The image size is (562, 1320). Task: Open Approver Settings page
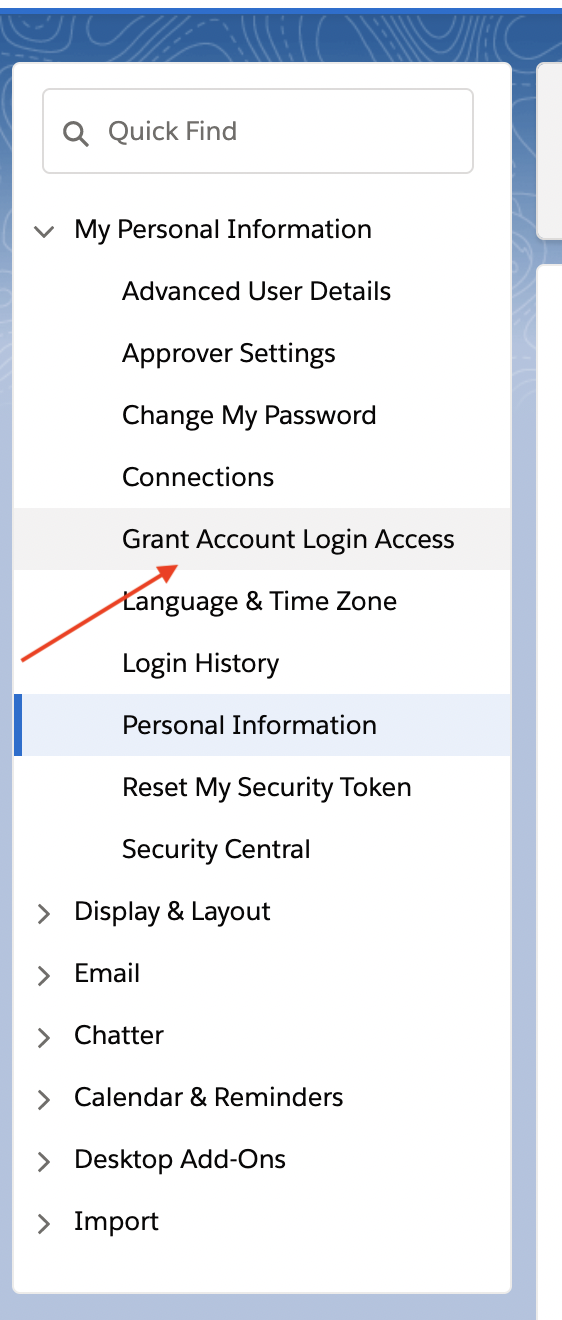(x=228, y=353)
